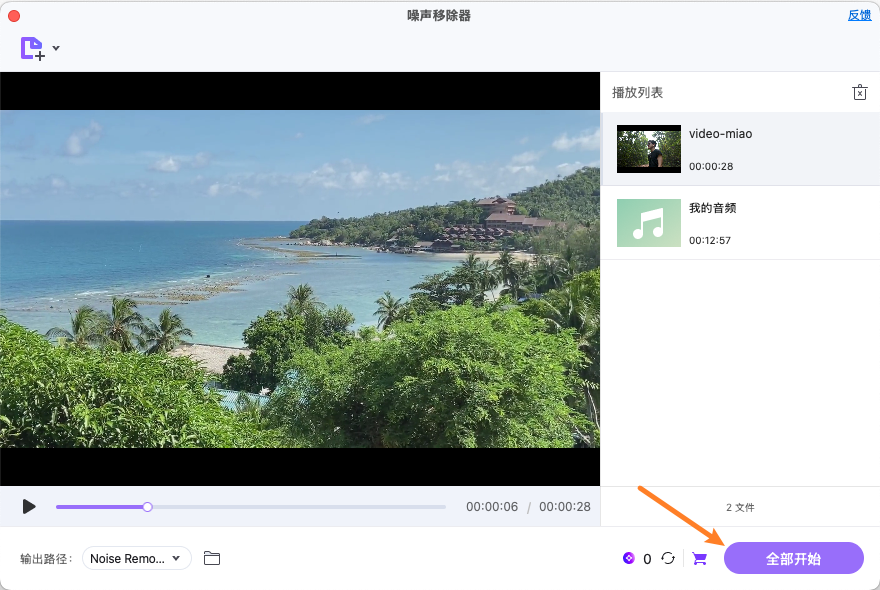Click the refresh points icon
The width and height of the screenshot is (880, 590).
coord(668,558)
